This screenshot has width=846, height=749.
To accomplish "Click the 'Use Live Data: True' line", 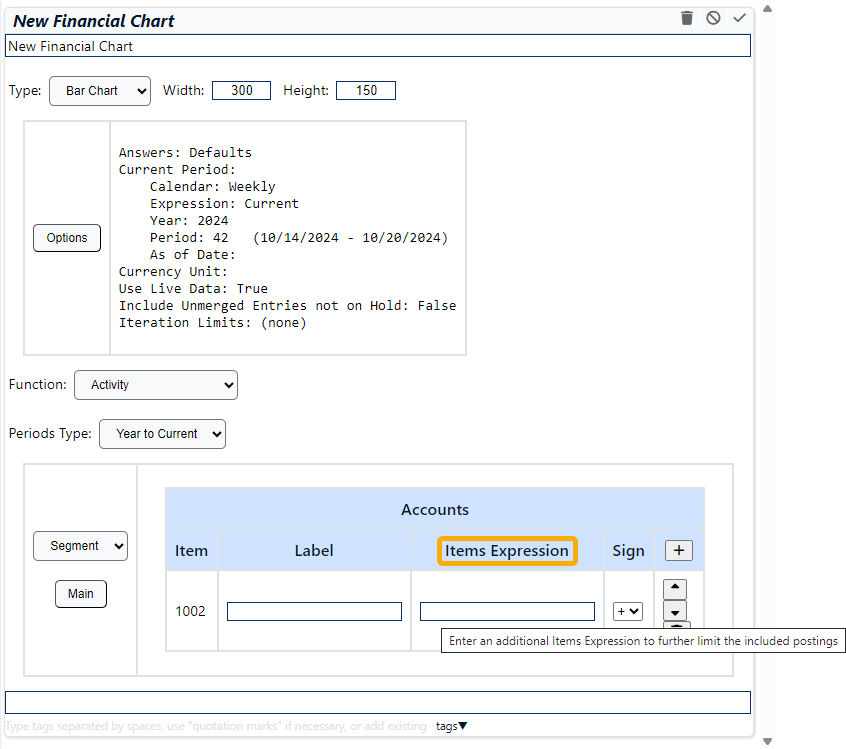I will point(193,289).
